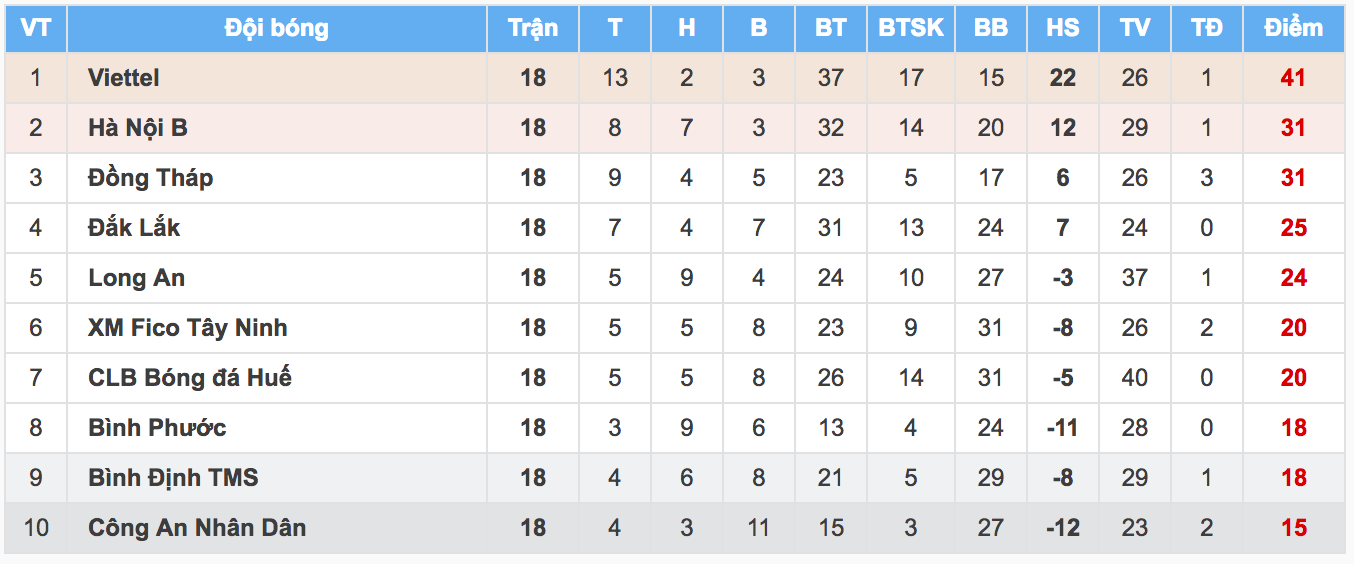Viewport: 1354px width, 564px height.
Task: Open the Hà Nội B team link
Action: [x=137, y=128]
